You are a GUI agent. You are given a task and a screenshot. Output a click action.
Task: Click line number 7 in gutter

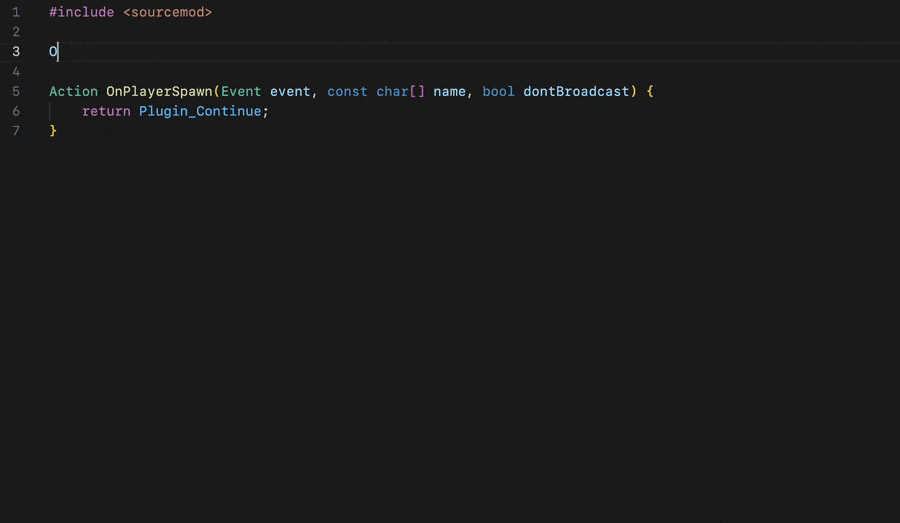(16, 131)
